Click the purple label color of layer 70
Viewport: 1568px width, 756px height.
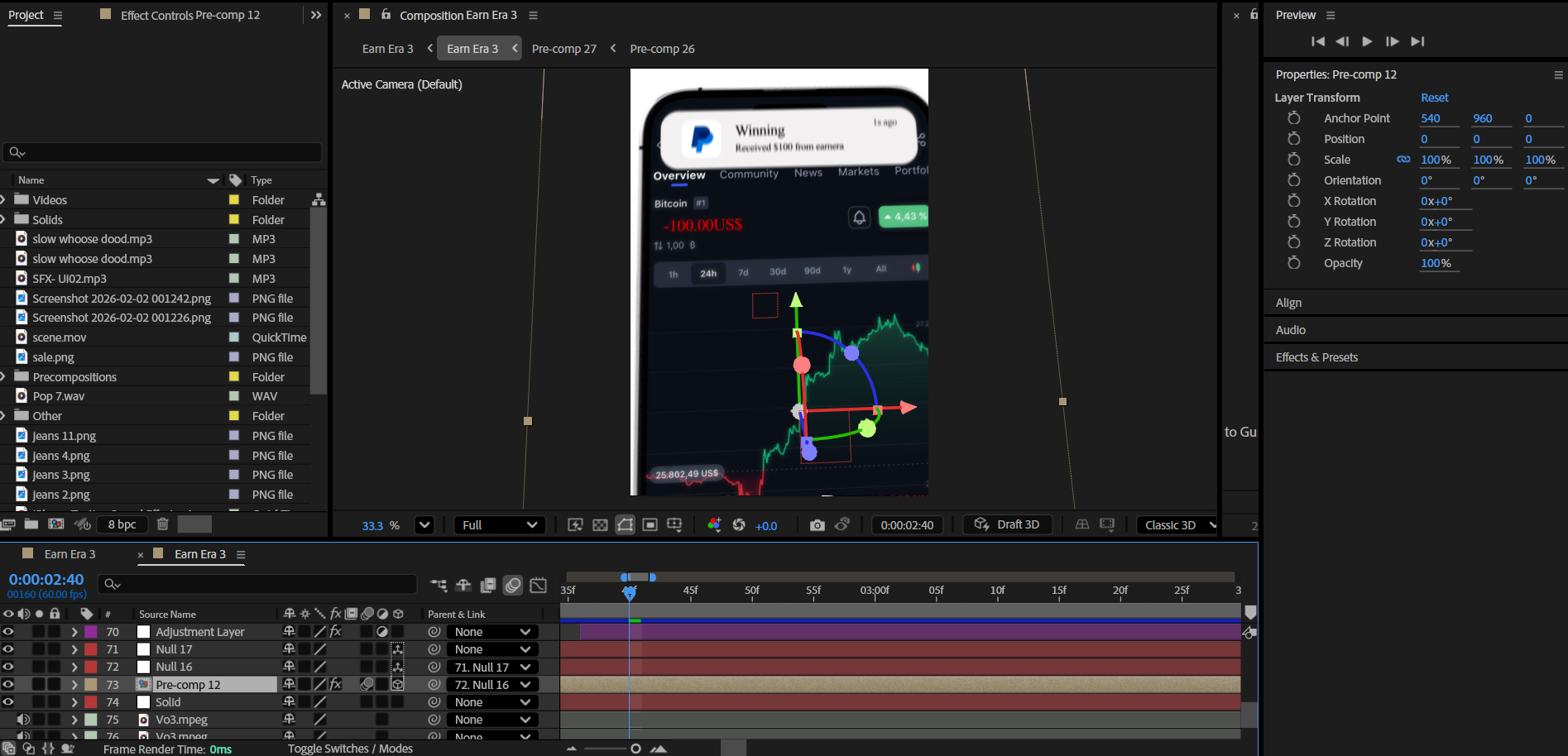[x=91, y=632]
